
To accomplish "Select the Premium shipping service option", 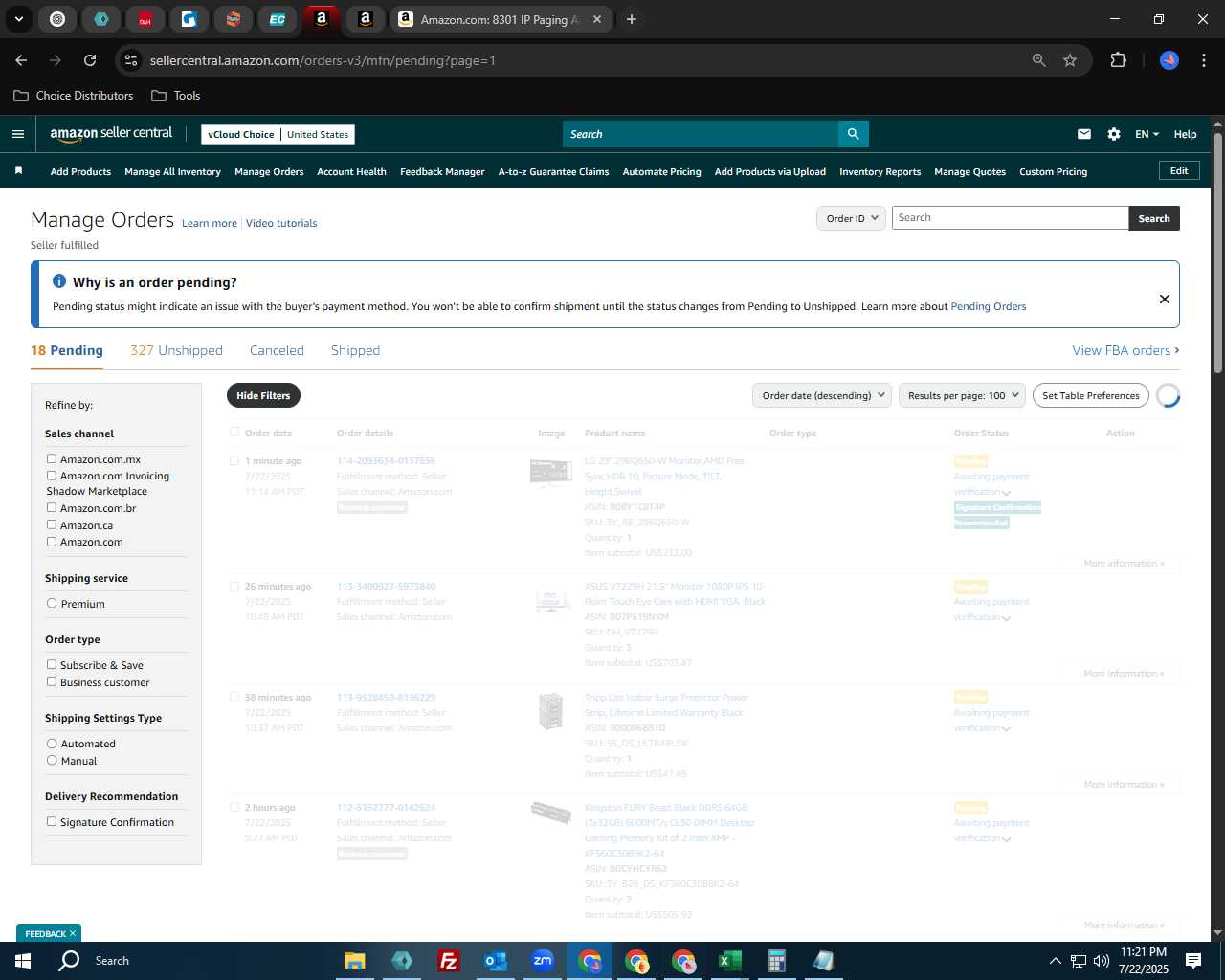I will click(x=52, y=604).
